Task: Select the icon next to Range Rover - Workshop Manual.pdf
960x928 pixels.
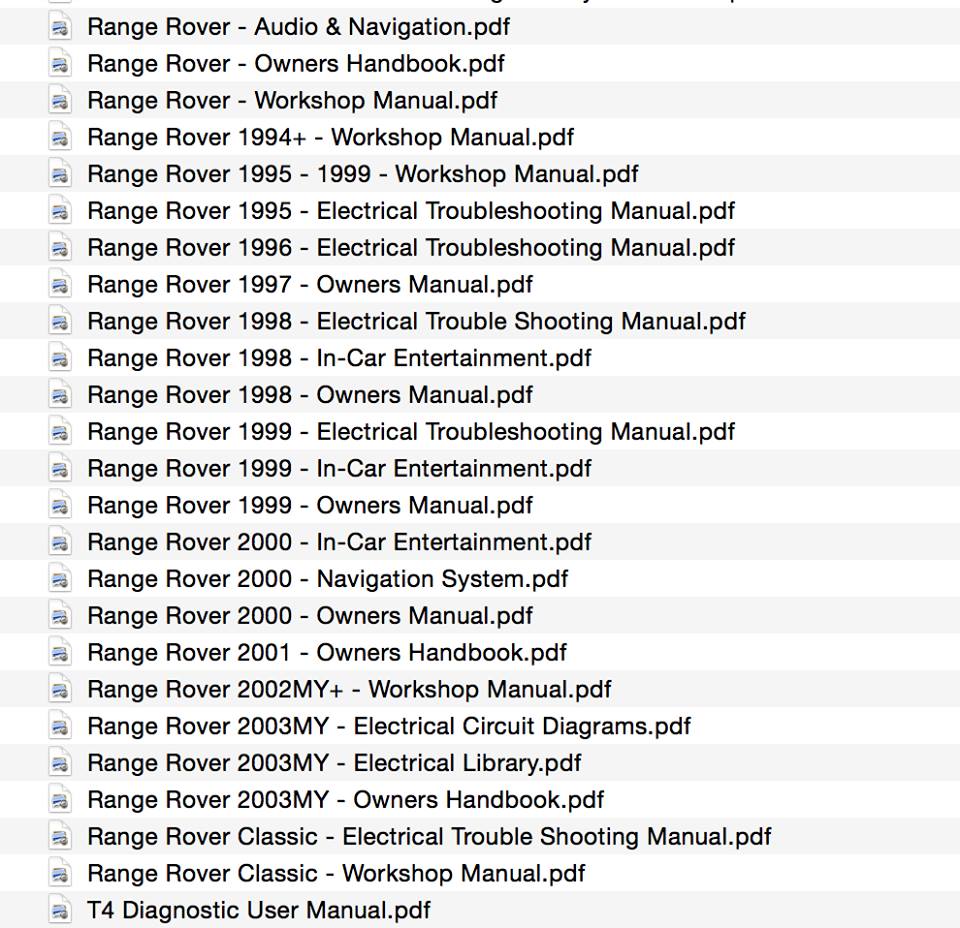Action: point(60,101)
